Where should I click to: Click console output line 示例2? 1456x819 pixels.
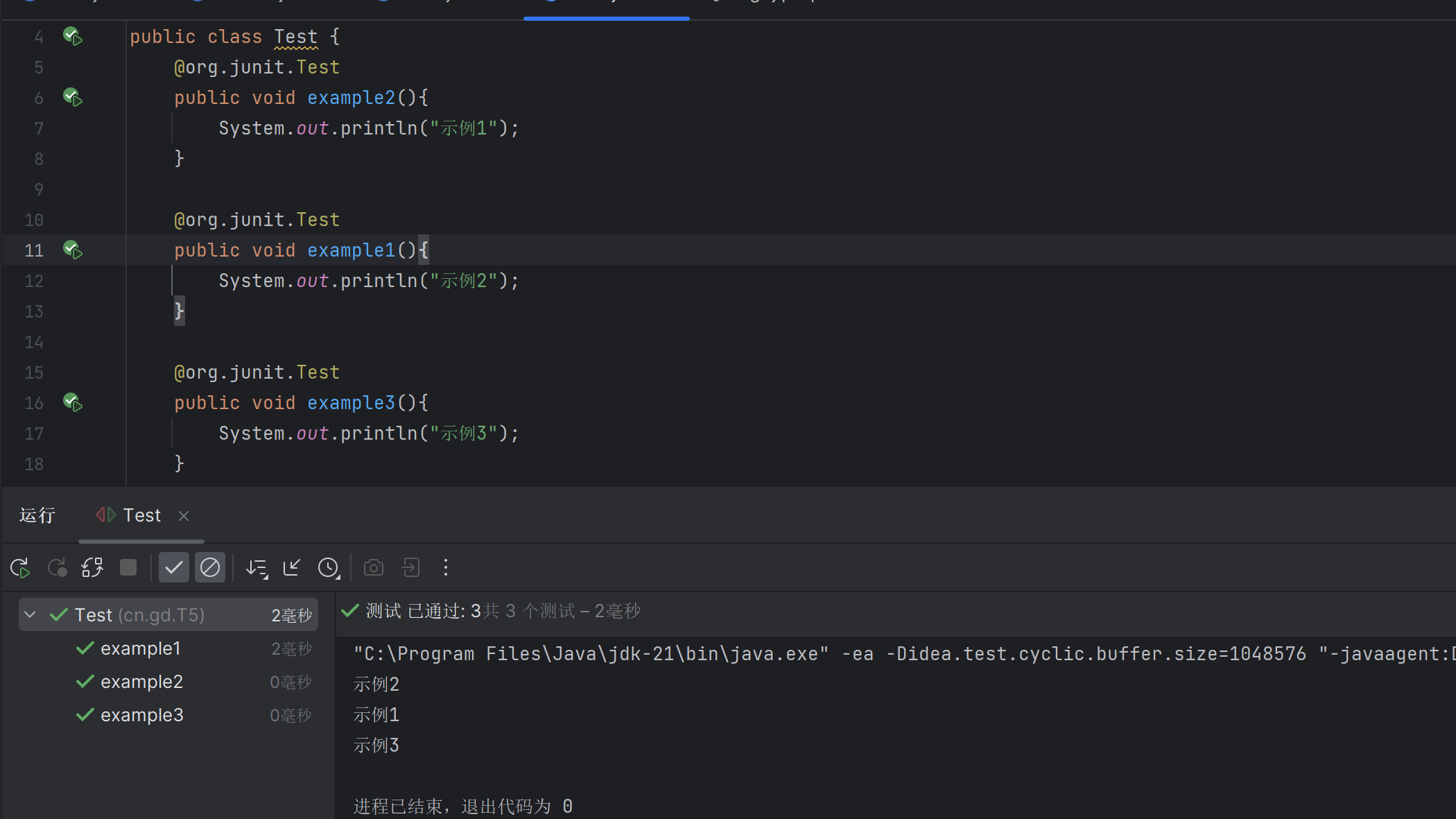[x=376, y=684]
